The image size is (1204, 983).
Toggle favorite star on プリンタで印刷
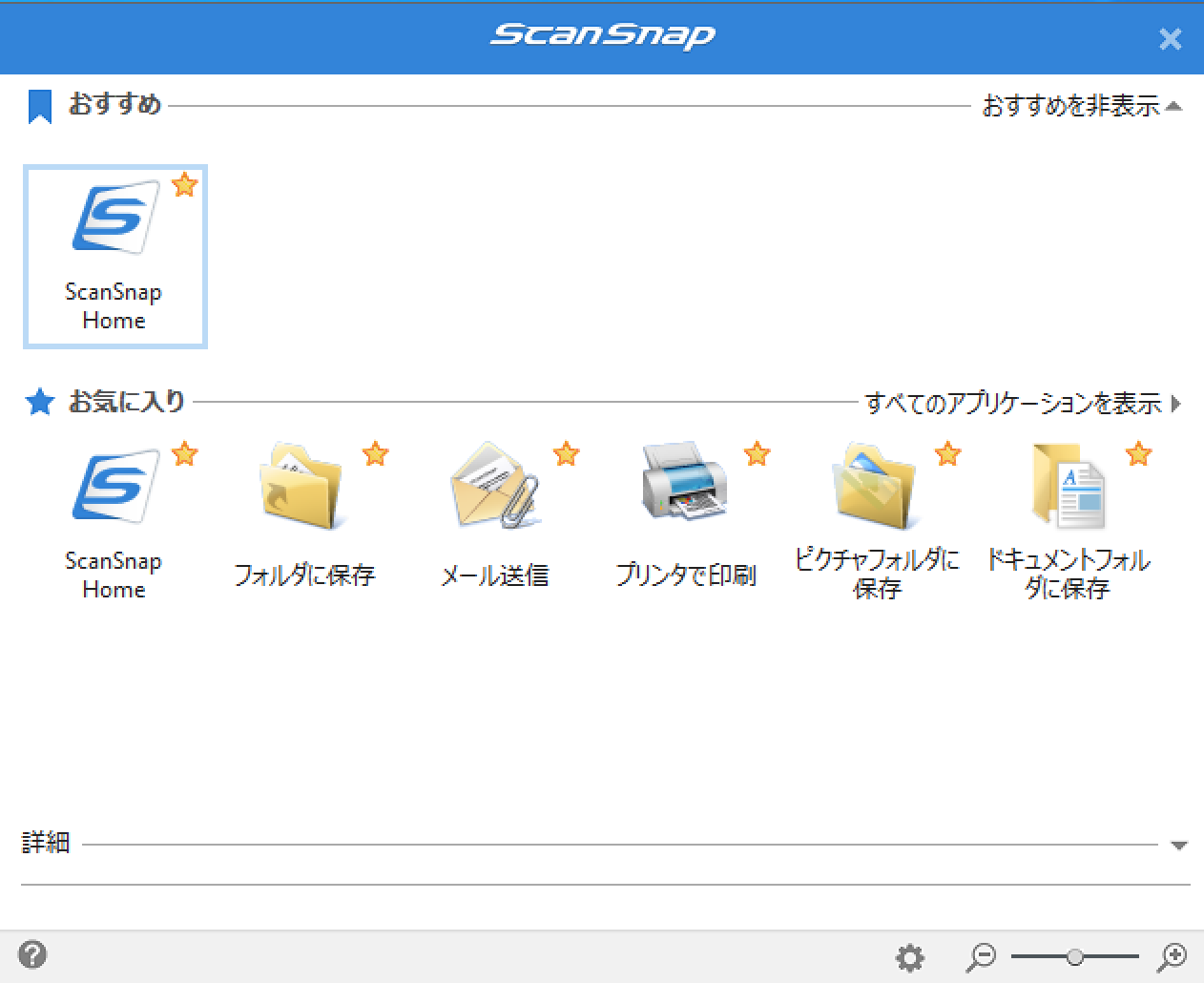pyautogui.click(x=758, y=453)
